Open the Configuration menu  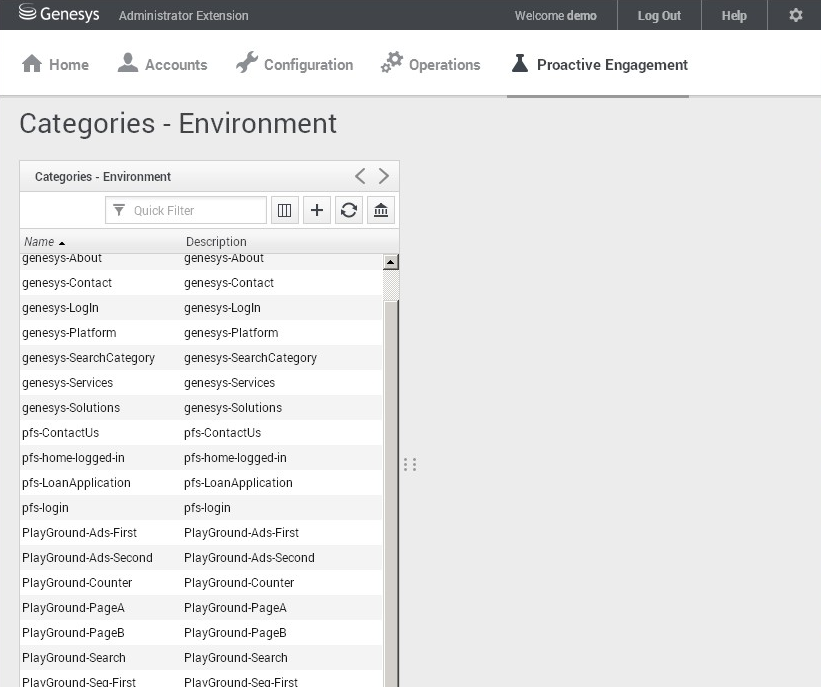pyautogui.click(x=294, y=64)
